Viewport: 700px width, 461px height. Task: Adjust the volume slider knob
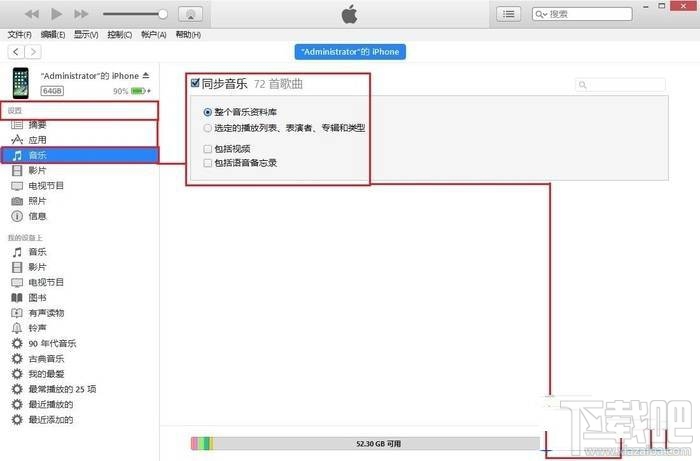tap(163, 14)
